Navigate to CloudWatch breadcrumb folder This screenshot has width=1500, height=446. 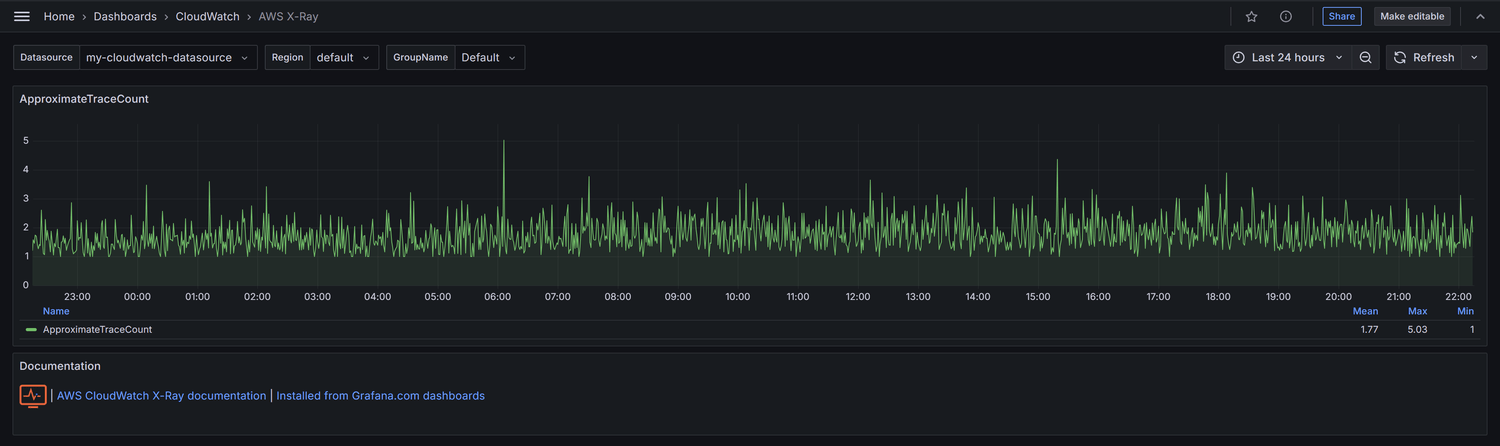(207, 16)
